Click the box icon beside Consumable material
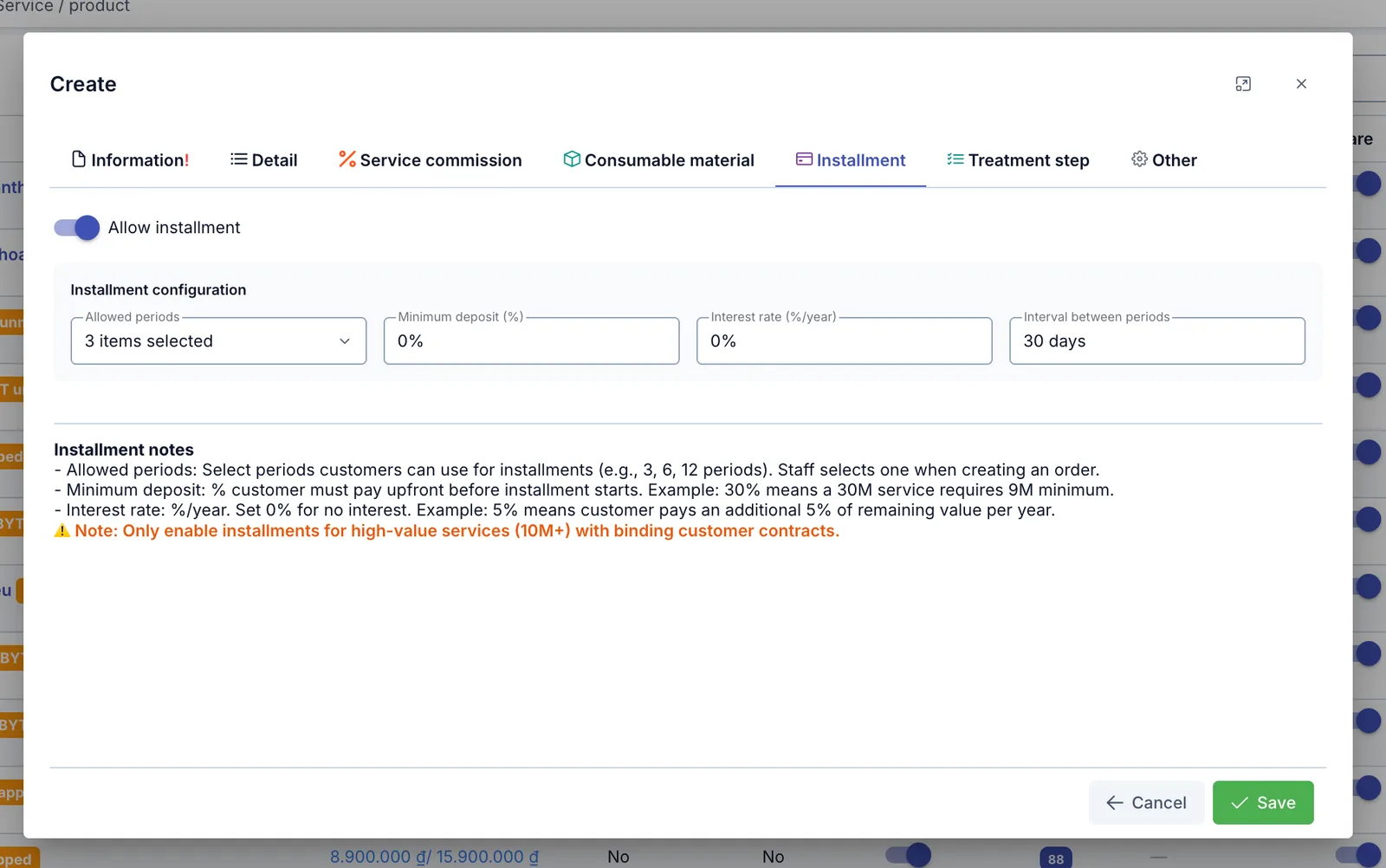 [x=572, y=159]
